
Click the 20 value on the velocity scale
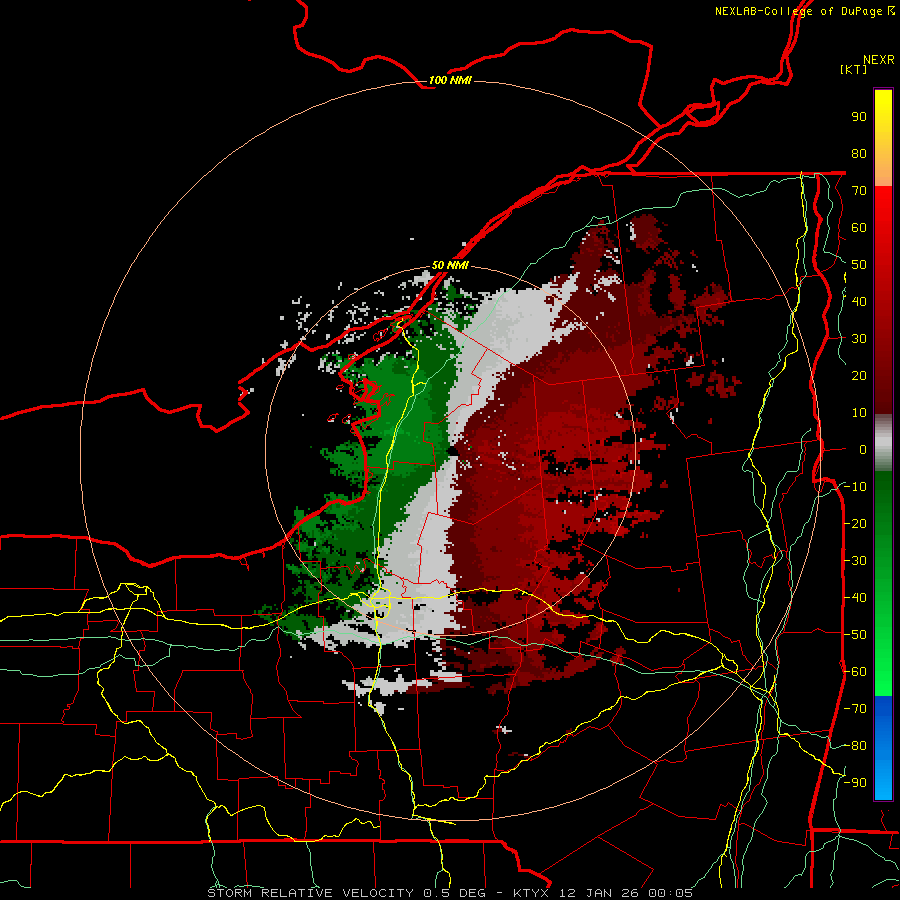[x=859, y=376]
